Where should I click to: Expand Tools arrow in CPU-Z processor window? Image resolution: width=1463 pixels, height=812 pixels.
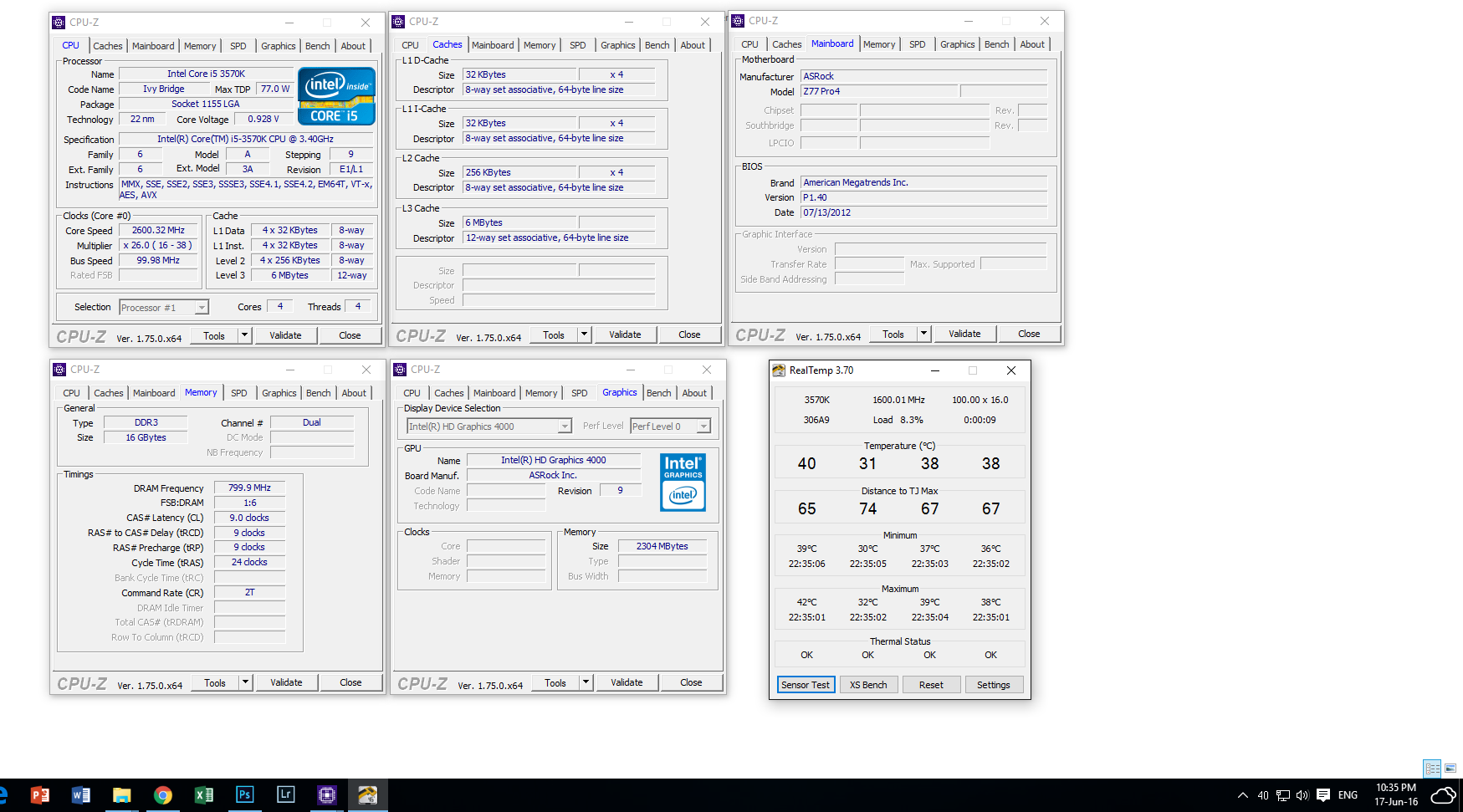(x=245, y=335)
